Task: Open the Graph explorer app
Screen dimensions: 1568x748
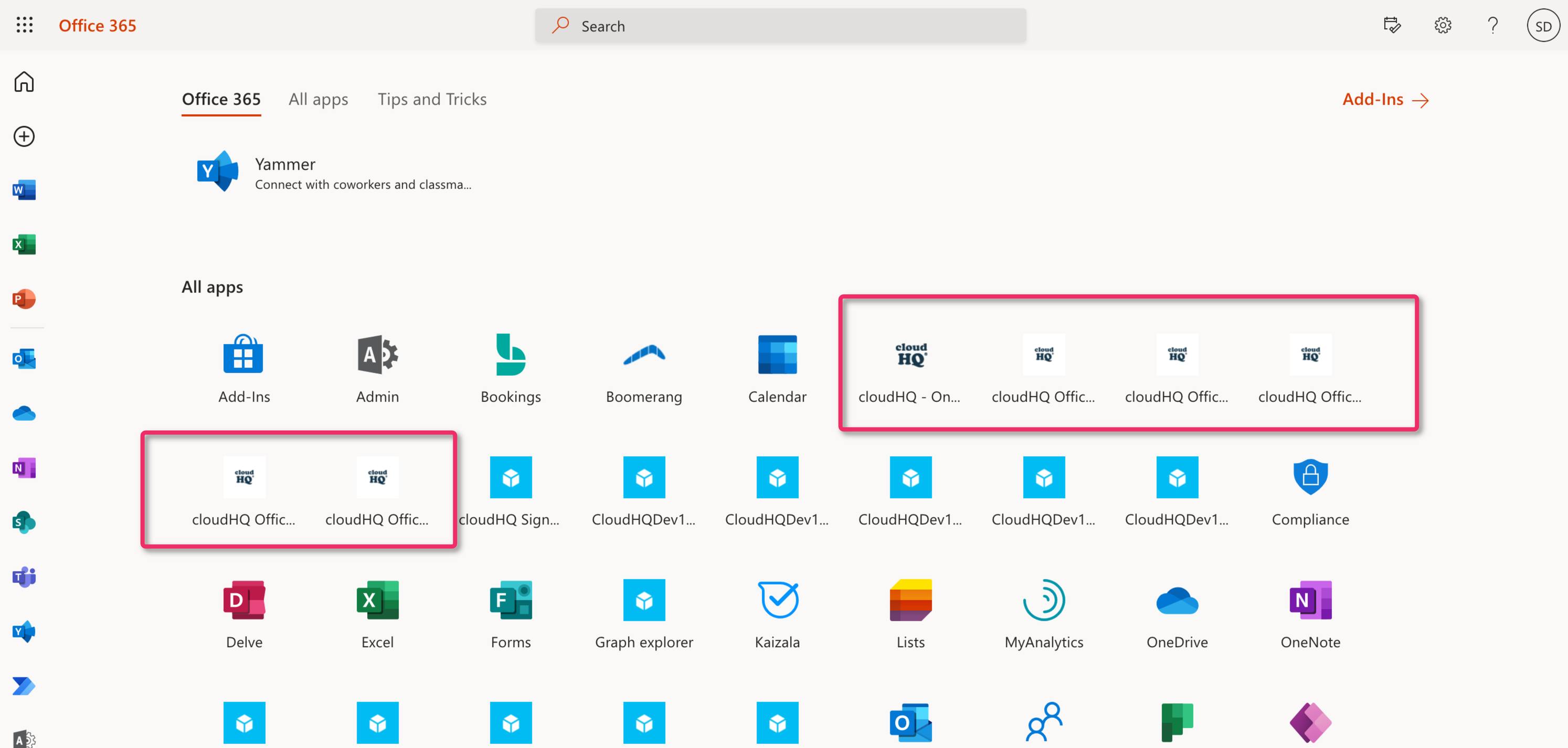Action: click(x=644, y=615)
